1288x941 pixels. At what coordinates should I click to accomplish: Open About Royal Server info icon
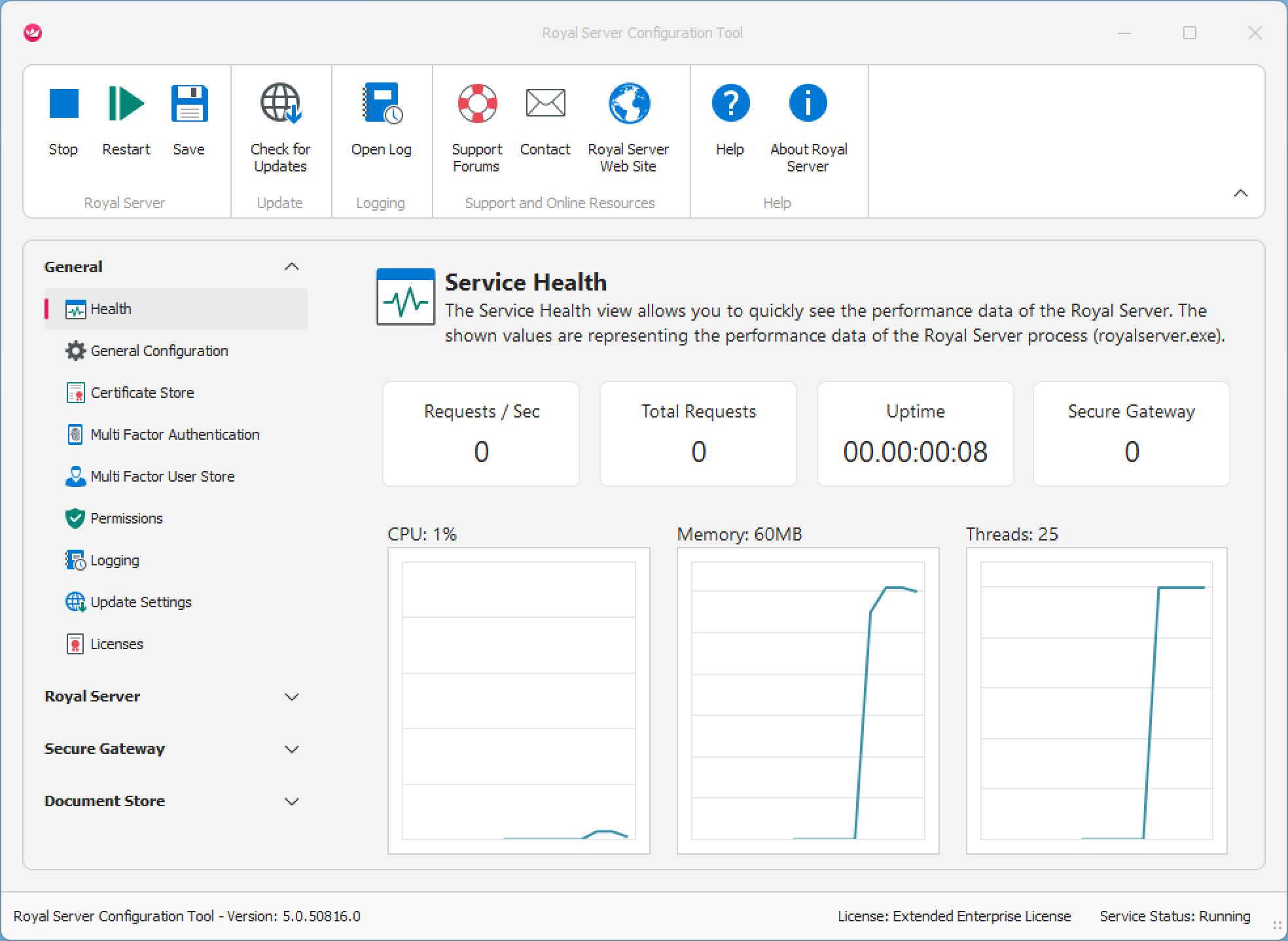tap(808, 104)
